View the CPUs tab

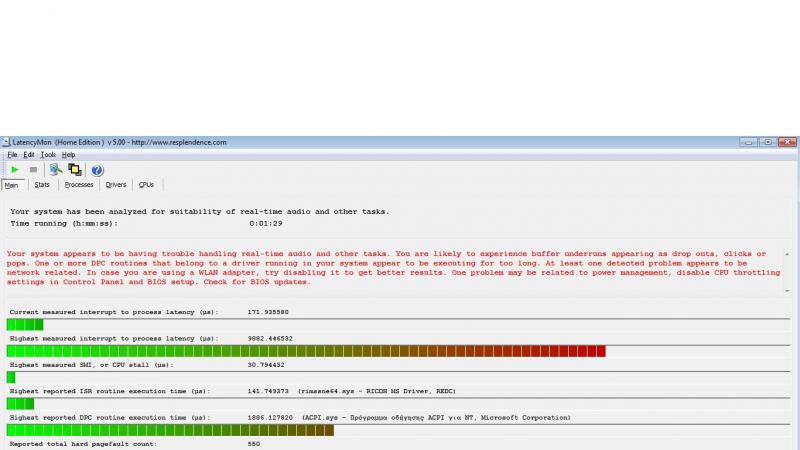[x=146, y=185]
